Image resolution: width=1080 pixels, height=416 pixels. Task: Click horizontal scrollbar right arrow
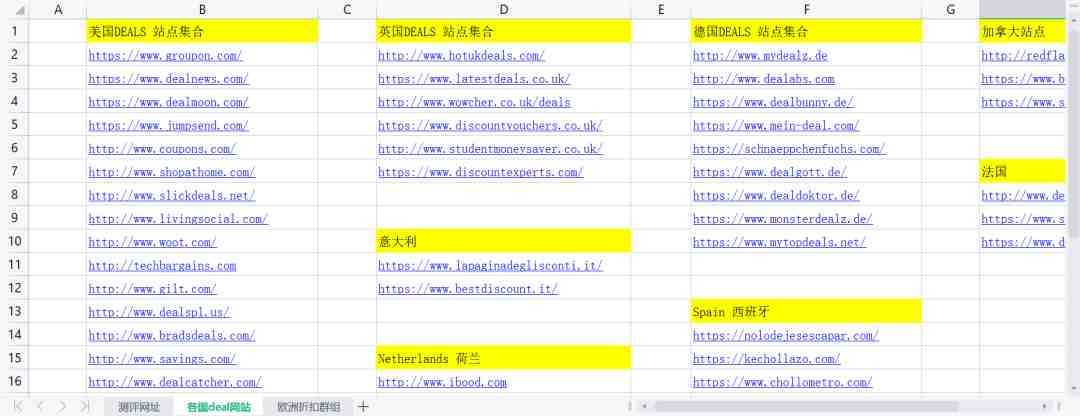click(x=1045, y=406)
